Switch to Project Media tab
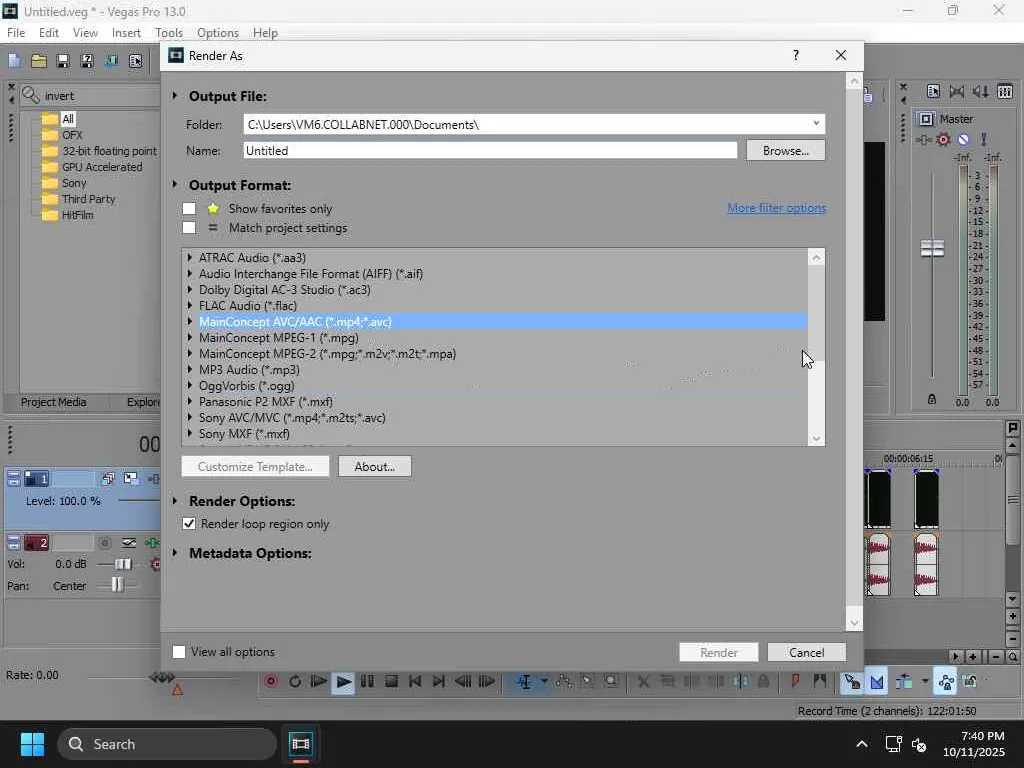The height and width of the screenshot is (768, 1024). pos(54,402)
